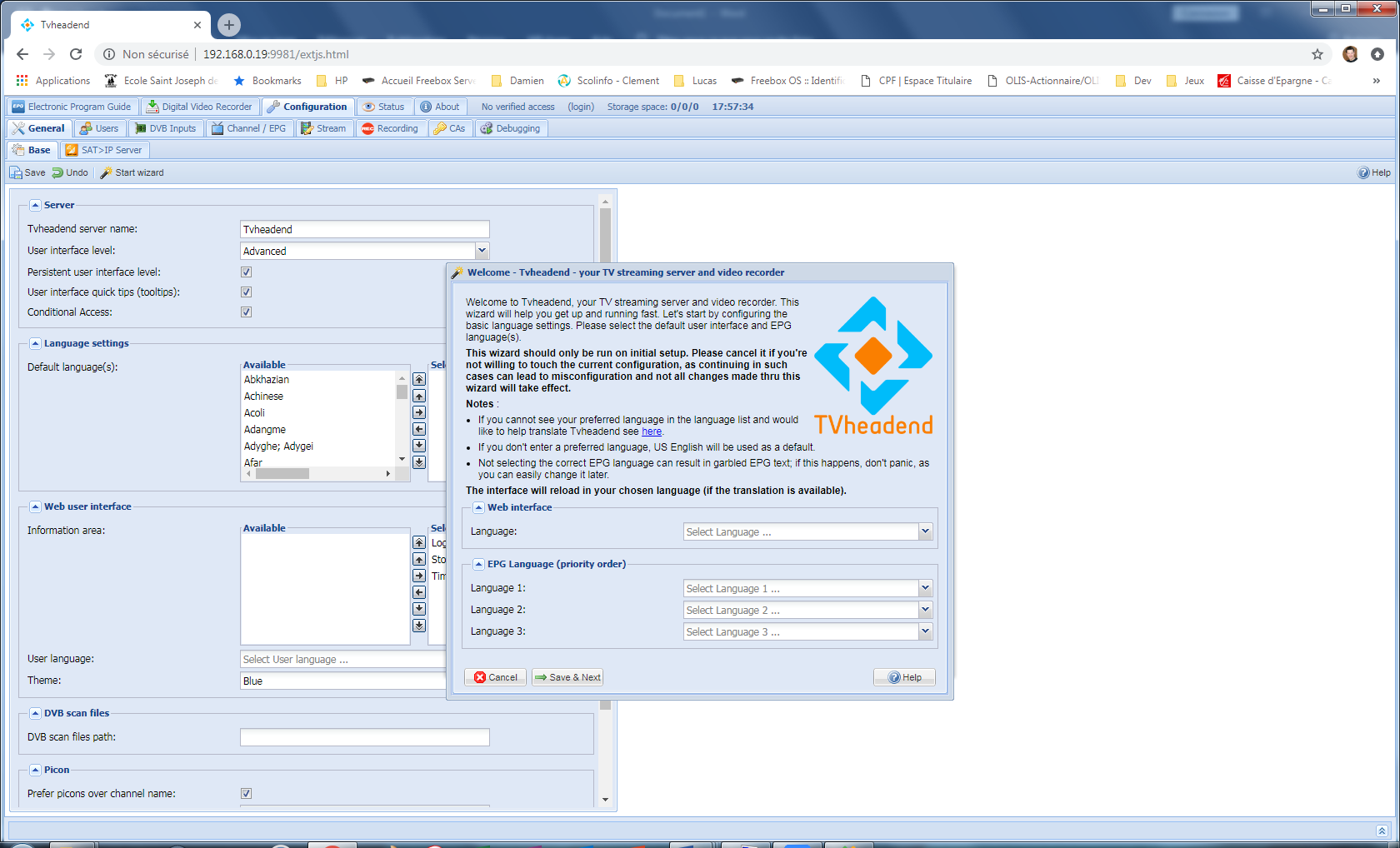This screenshot has width=1400, height=848.
Task: Switch to Electronic Program Guide tab
Action: (x=72, y=107)
